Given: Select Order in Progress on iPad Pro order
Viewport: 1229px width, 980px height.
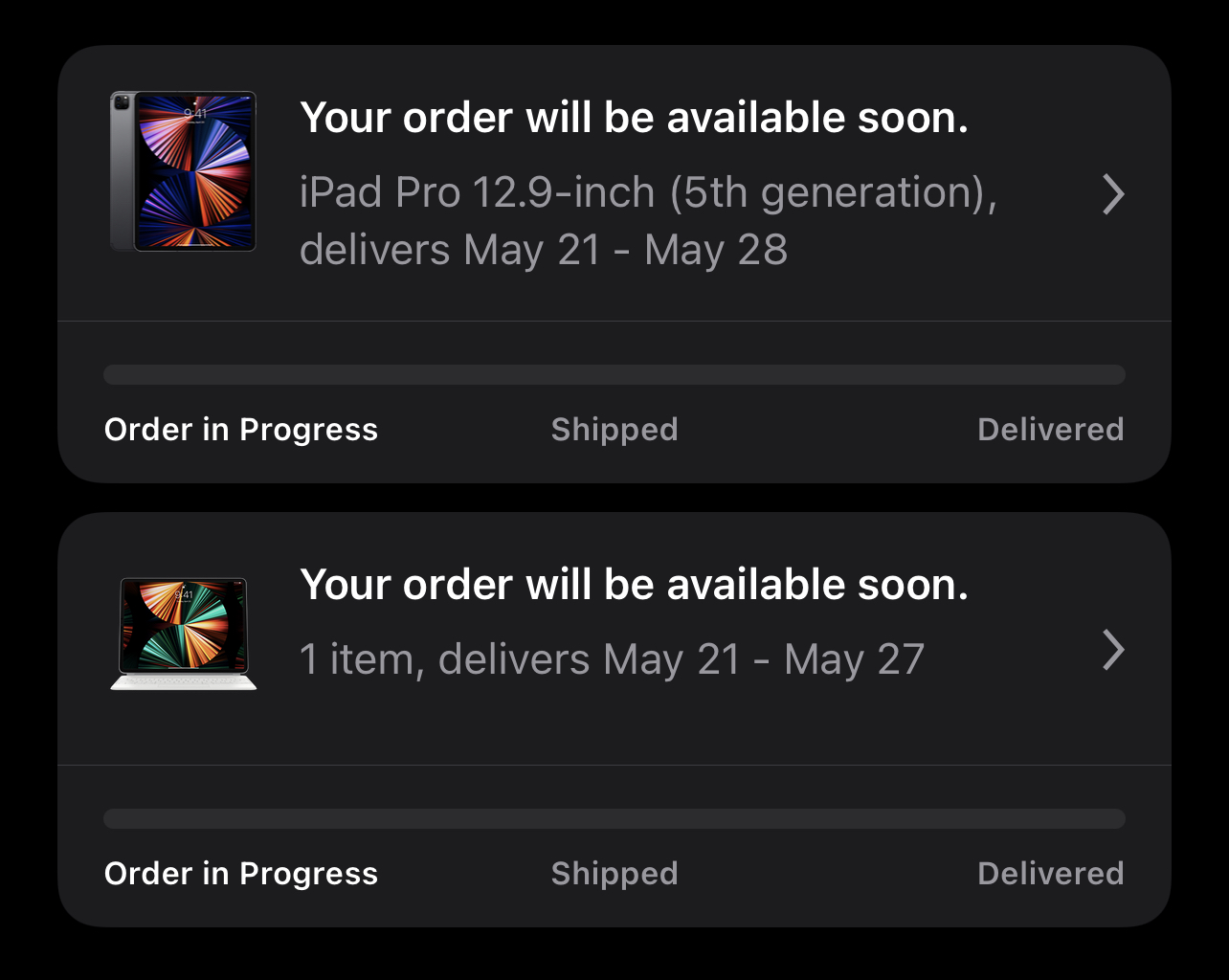Looking at the screenshot, I should coord(241,430).
